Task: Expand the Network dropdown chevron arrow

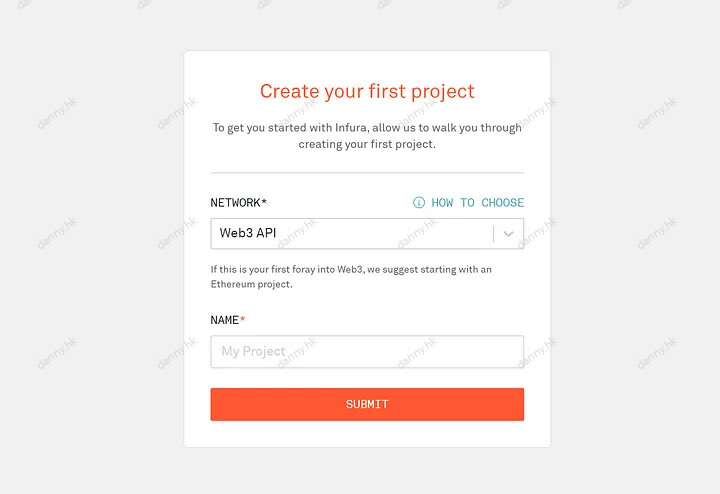Action: [x=508, y=234]
